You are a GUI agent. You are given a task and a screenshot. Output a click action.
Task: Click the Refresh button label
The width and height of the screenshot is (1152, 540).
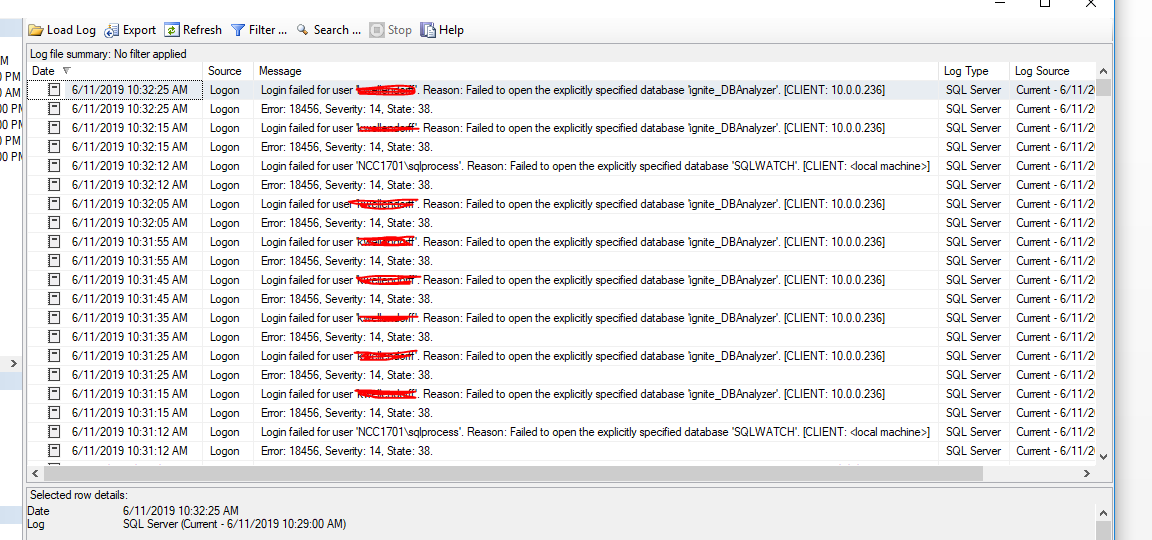(x=202, y=30)
